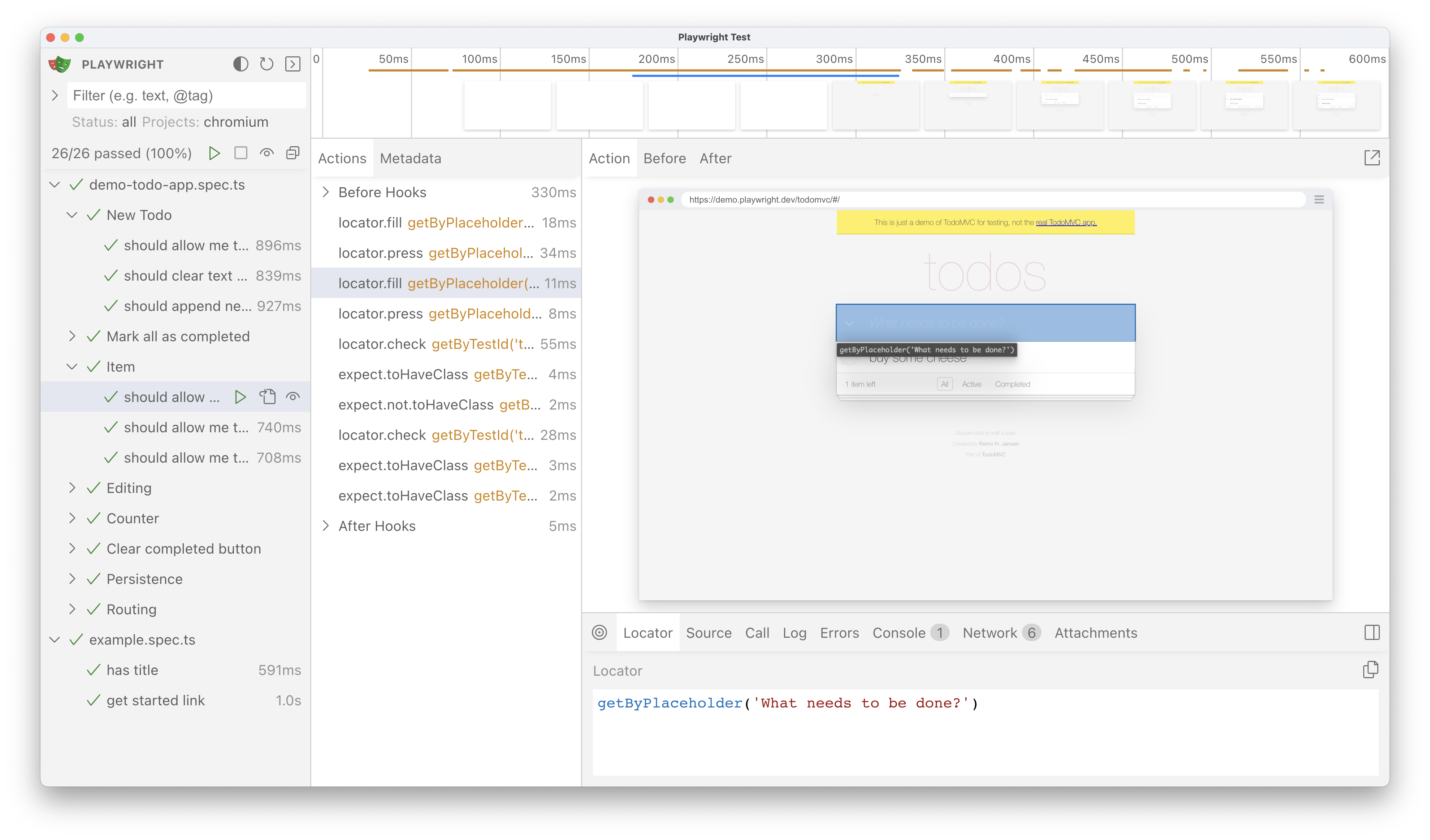Toggle the sidebar position layout icon
This screenshot has height=840, width=1430.
[1371, 632]
